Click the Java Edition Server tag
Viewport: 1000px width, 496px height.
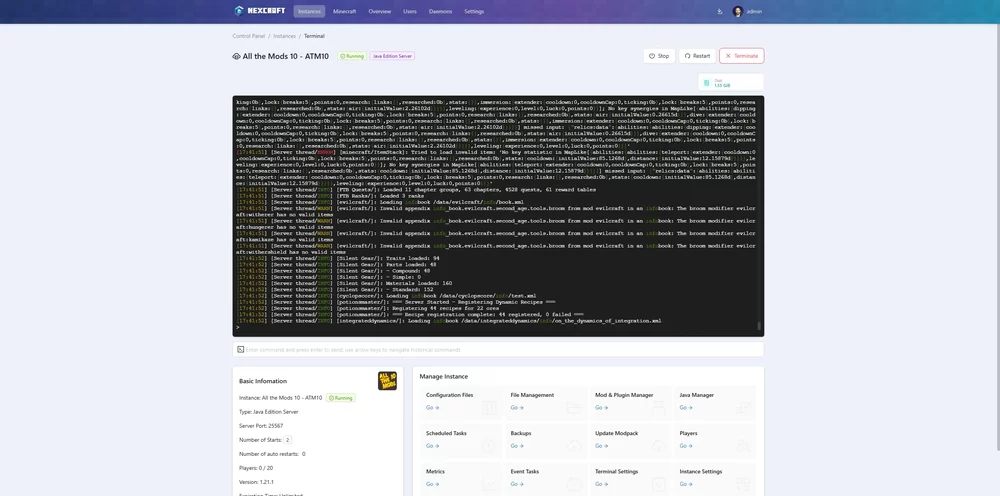coord(392,56)
